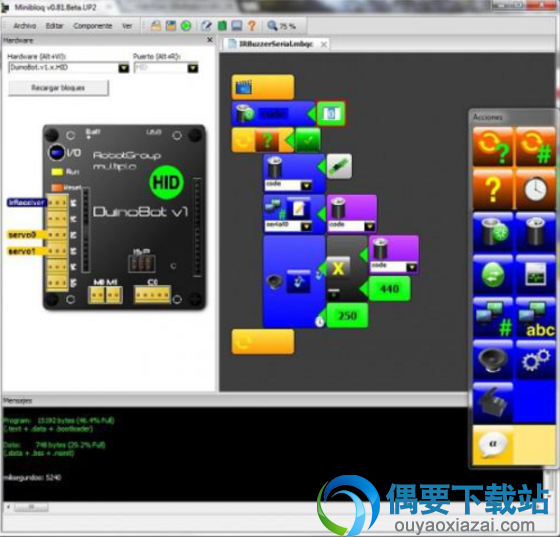Image resolution: width=560 pixels, height=537 pixels.
Task: Open the Puerto port dropdown arrow
Action: tap(192, 67)
